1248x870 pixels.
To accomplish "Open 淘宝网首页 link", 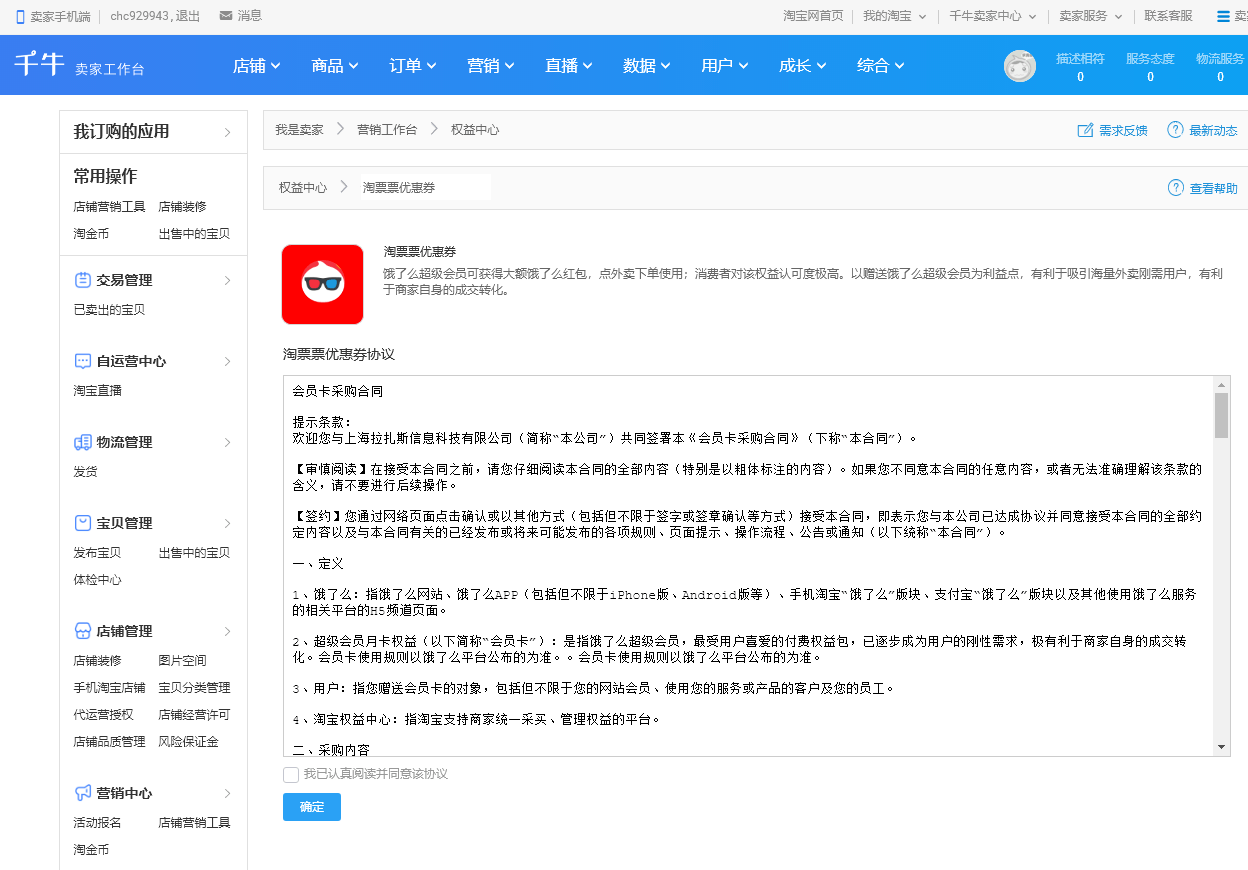I will 813,16.
